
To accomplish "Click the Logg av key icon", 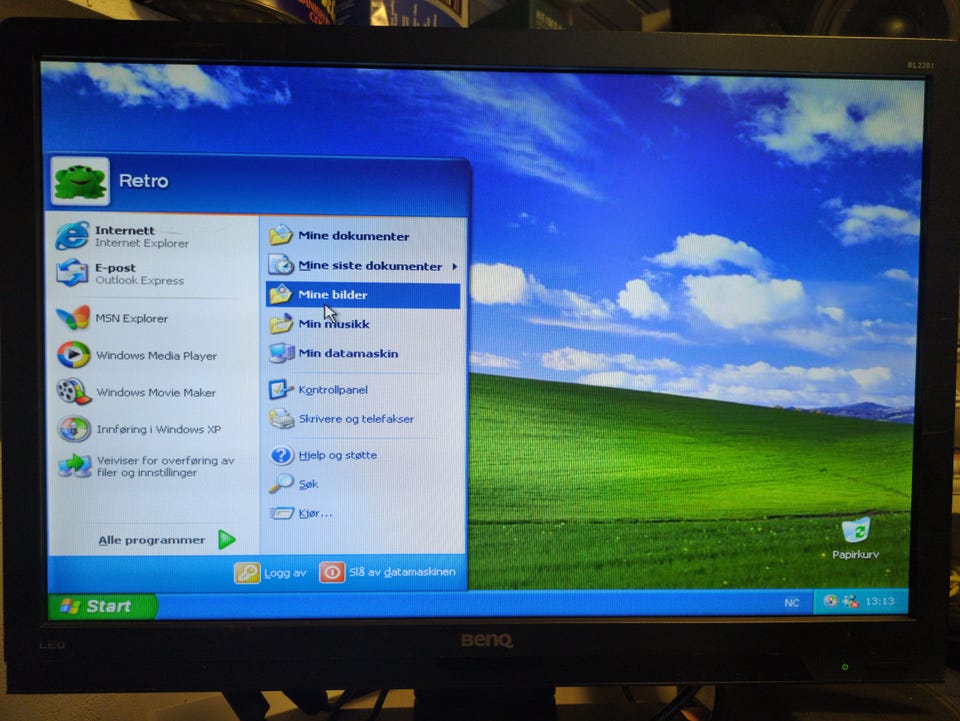I will click(247, 572).
